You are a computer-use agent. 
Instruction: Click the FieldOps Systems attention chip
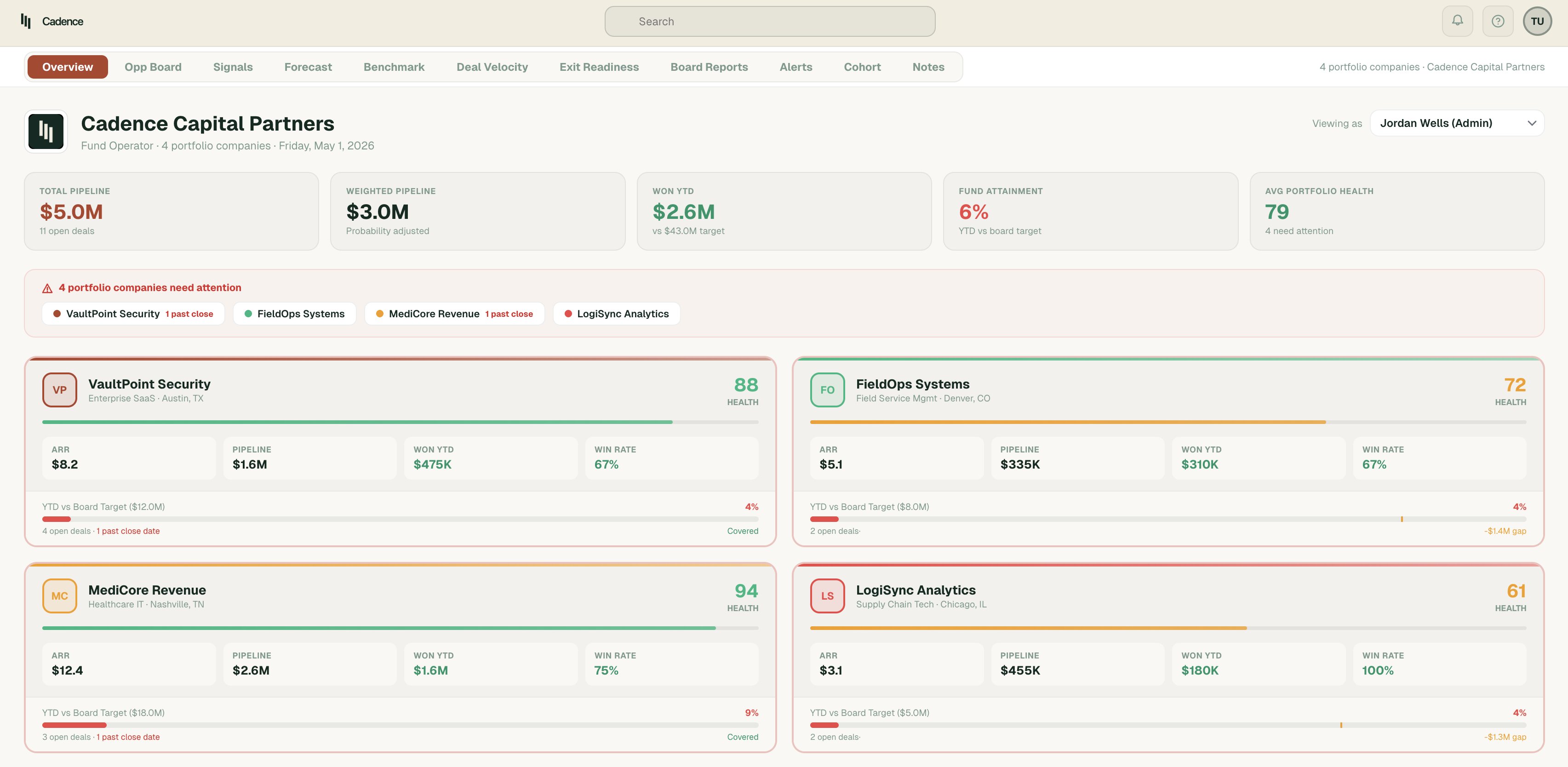[295, 314]
